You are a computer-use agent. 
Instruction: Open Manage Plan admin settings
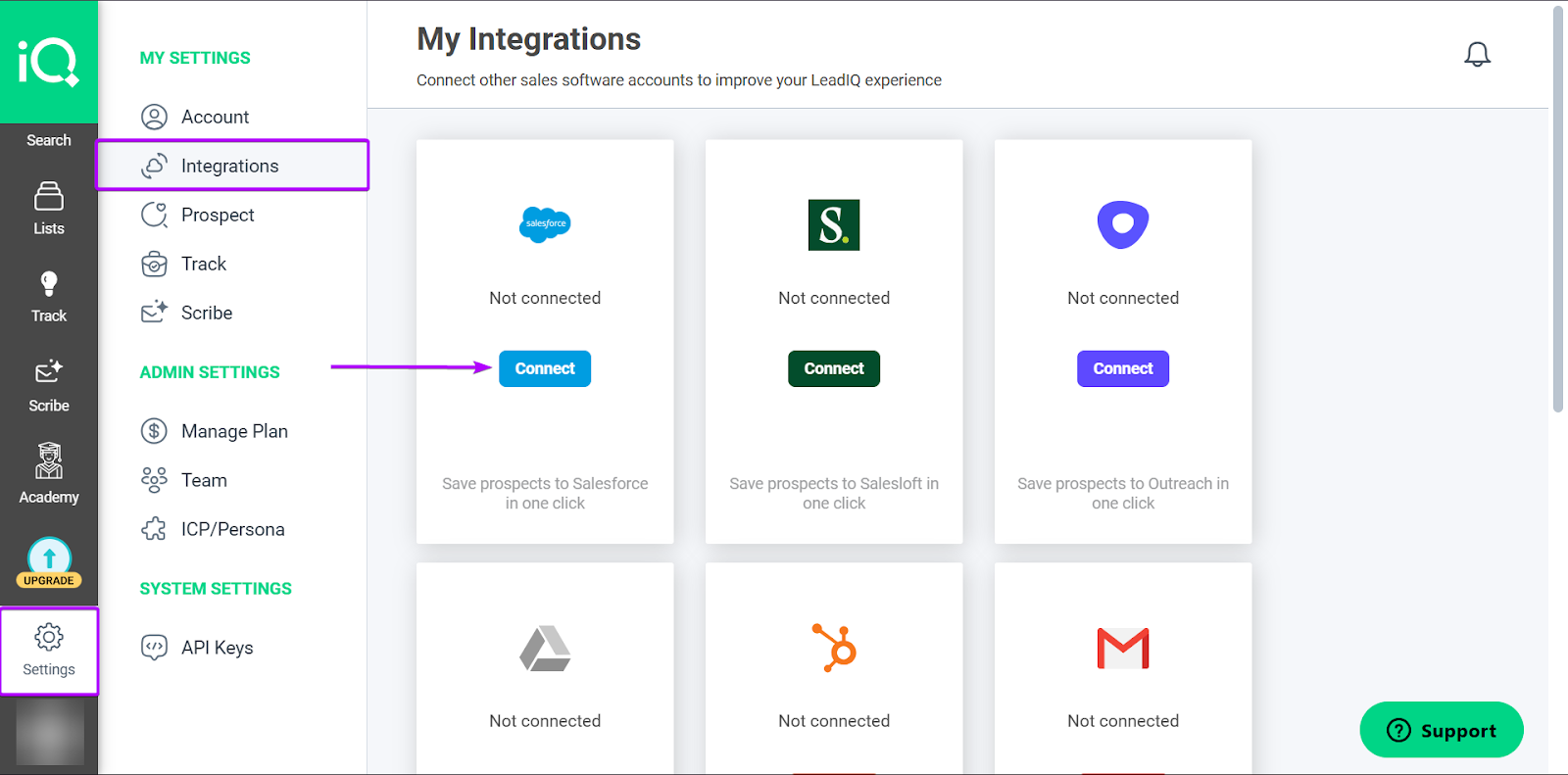coord(233,431)
